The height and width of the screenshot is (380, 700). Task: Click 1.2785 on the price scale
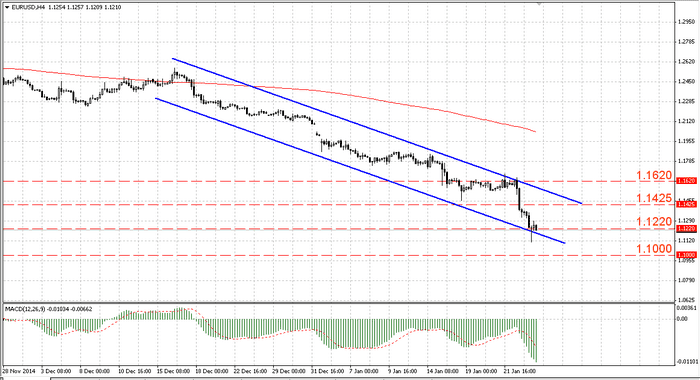point(686,43)
